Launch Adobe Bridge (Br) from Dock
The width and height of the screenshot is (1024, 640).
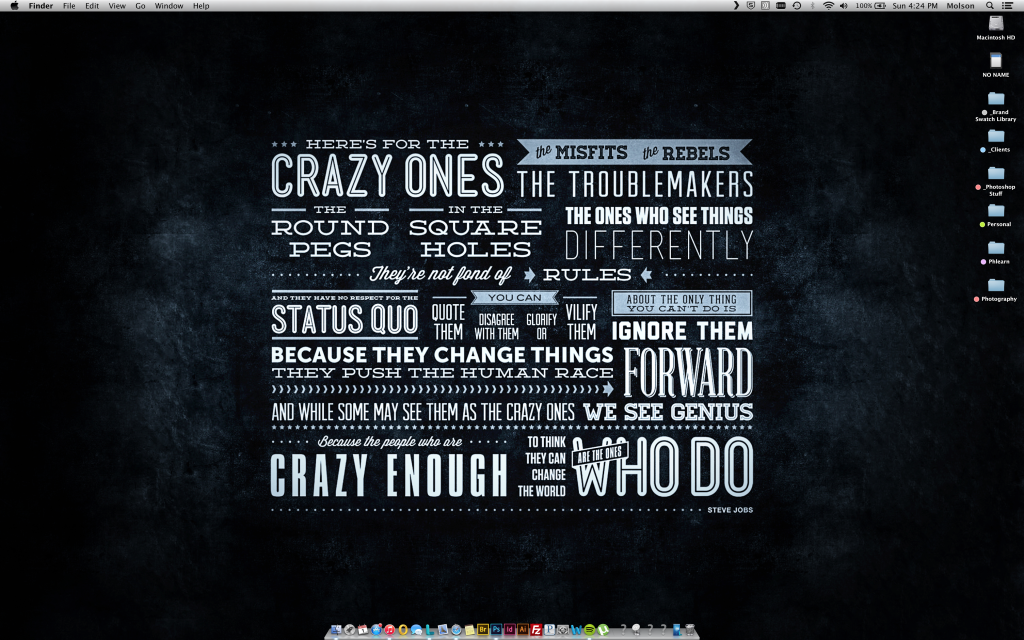pos(483,630)
